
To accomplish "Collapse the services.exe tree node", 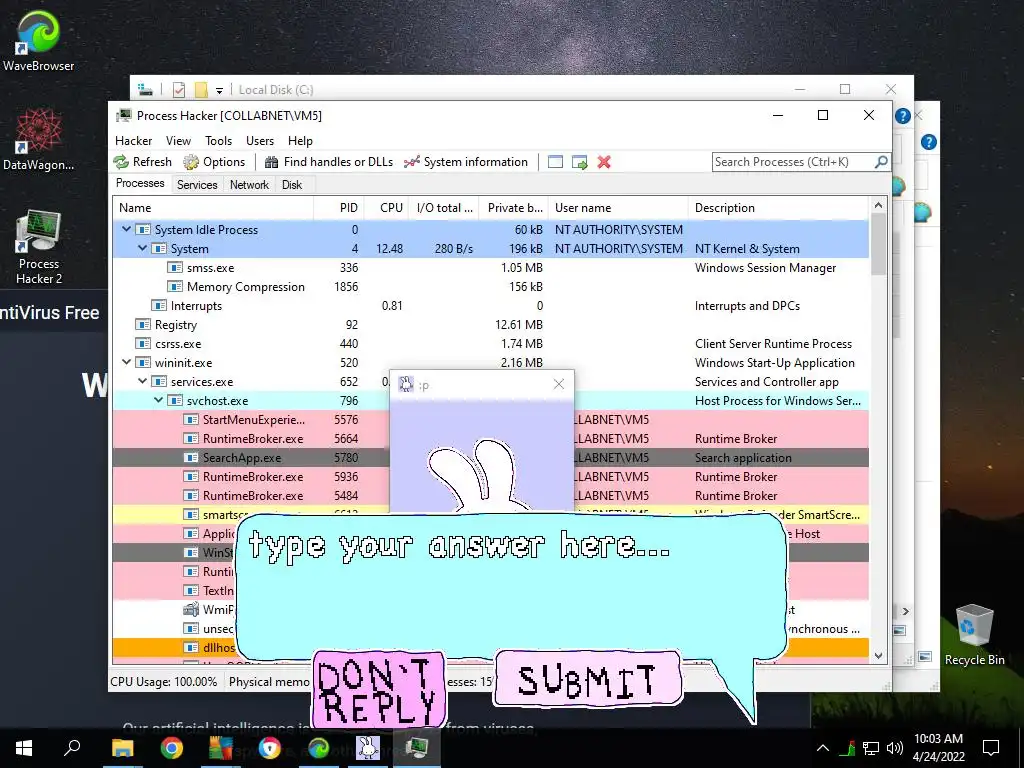I will (x=142, y=381).
